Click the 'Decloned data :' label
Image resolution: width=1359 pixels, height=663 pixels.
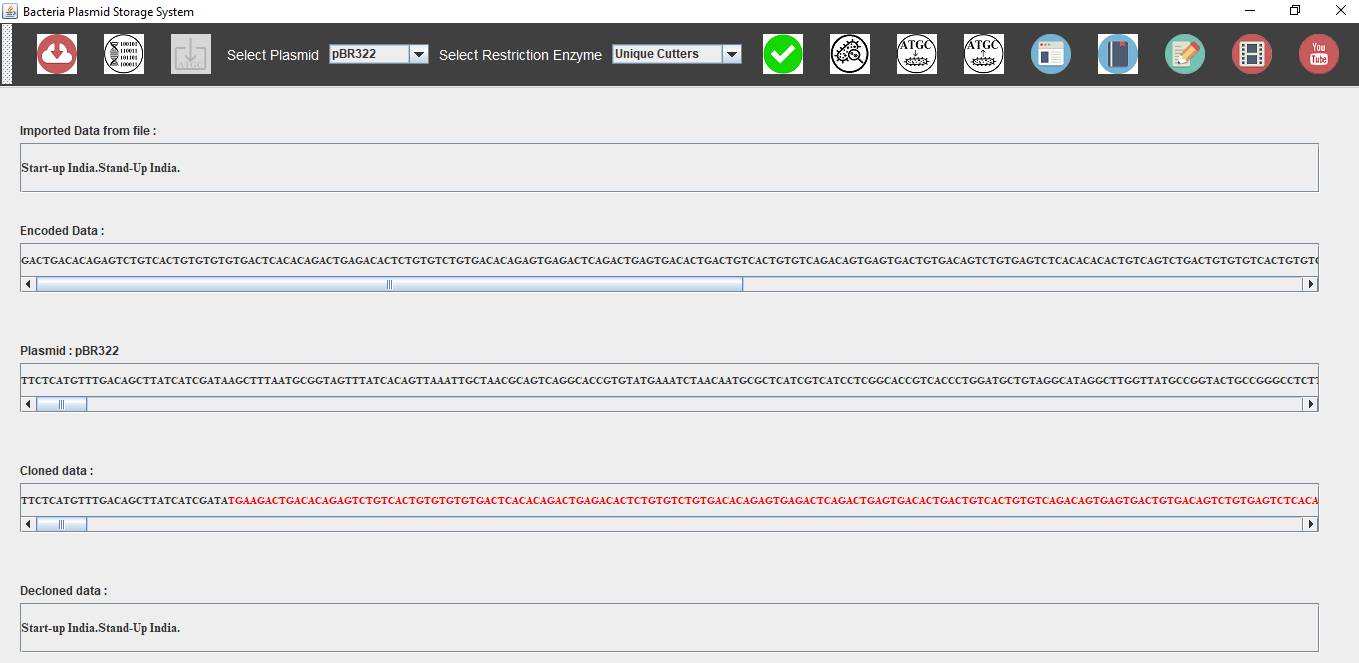click(x=64, y=591)
